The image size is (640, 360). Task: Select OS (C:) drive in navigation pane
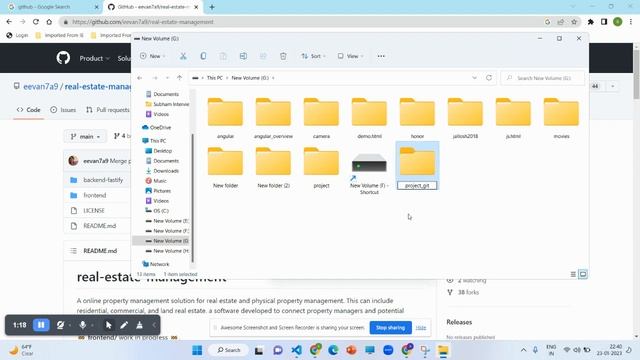[161, 211]
